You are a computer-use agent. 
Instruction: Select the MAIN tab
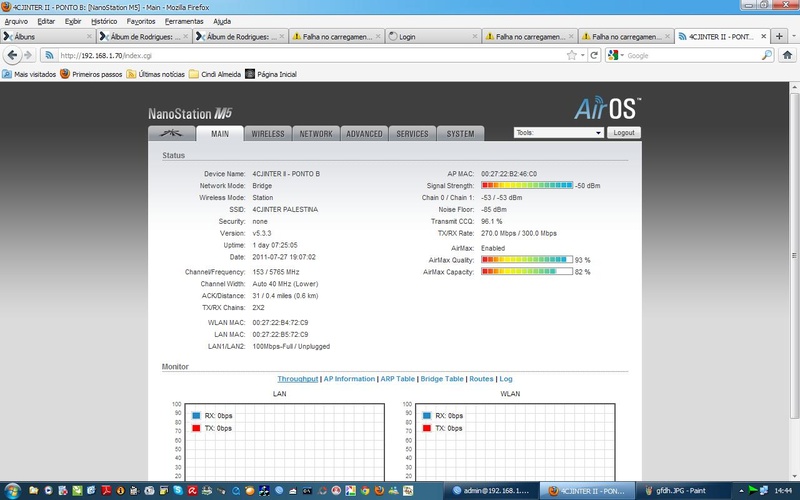(220, 134)
